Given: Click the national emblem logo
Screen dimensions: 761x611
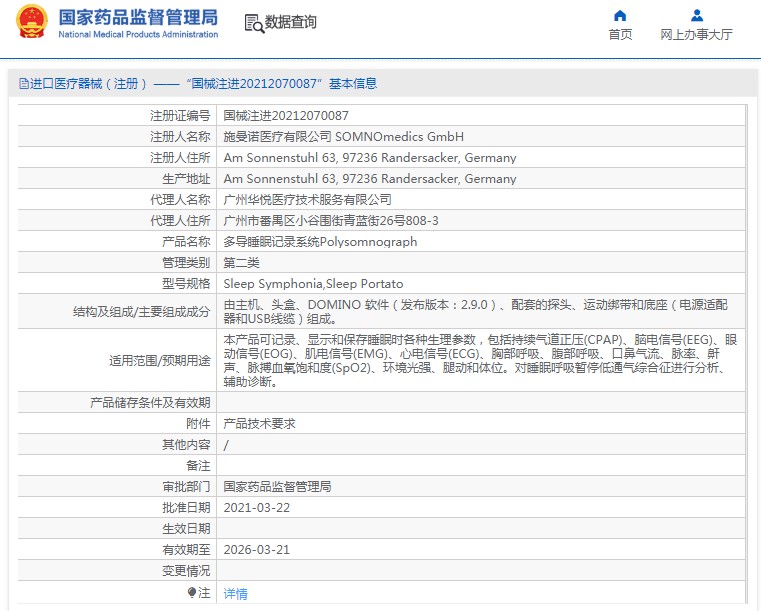Looking at the screenshot, I should tap(32, 21).
